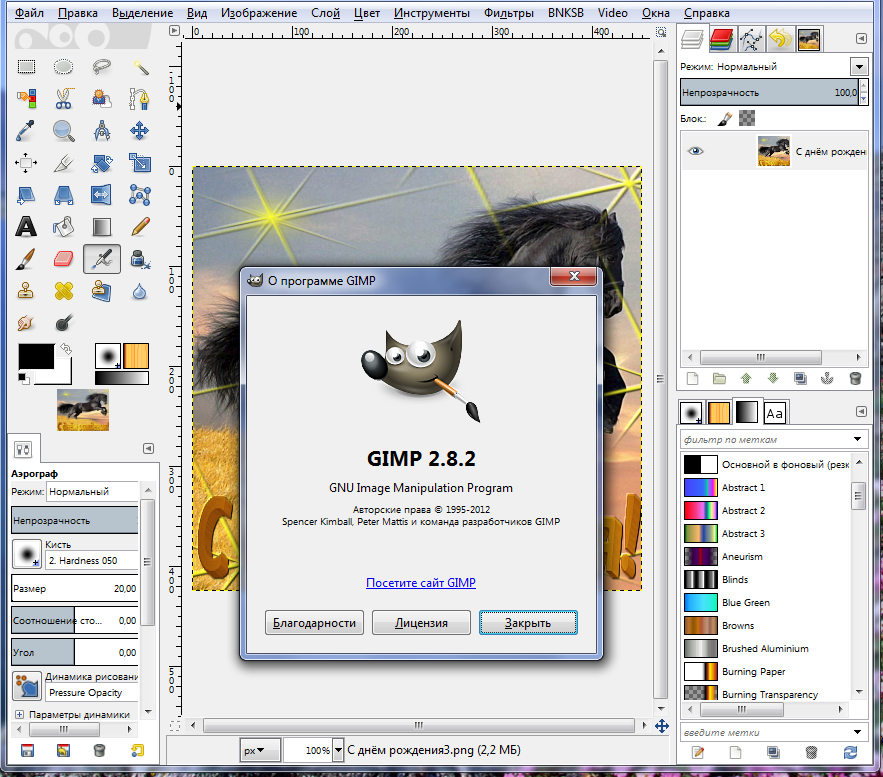Open the Слой menu

(x=325, y=12)
